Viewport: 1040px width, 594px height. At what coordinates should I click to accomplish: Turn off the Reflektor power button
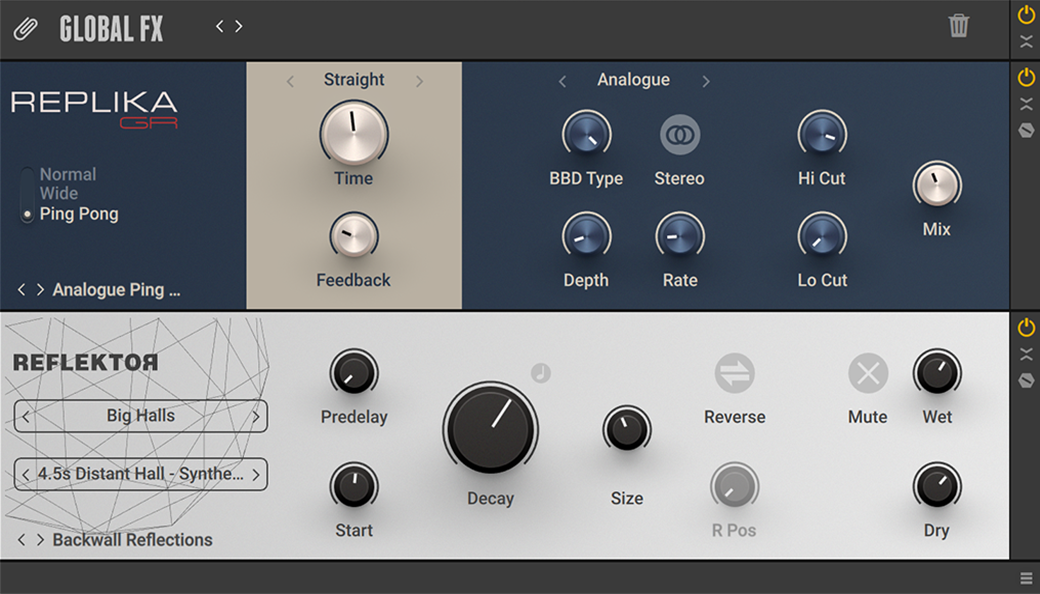[x=1026, y=327]
